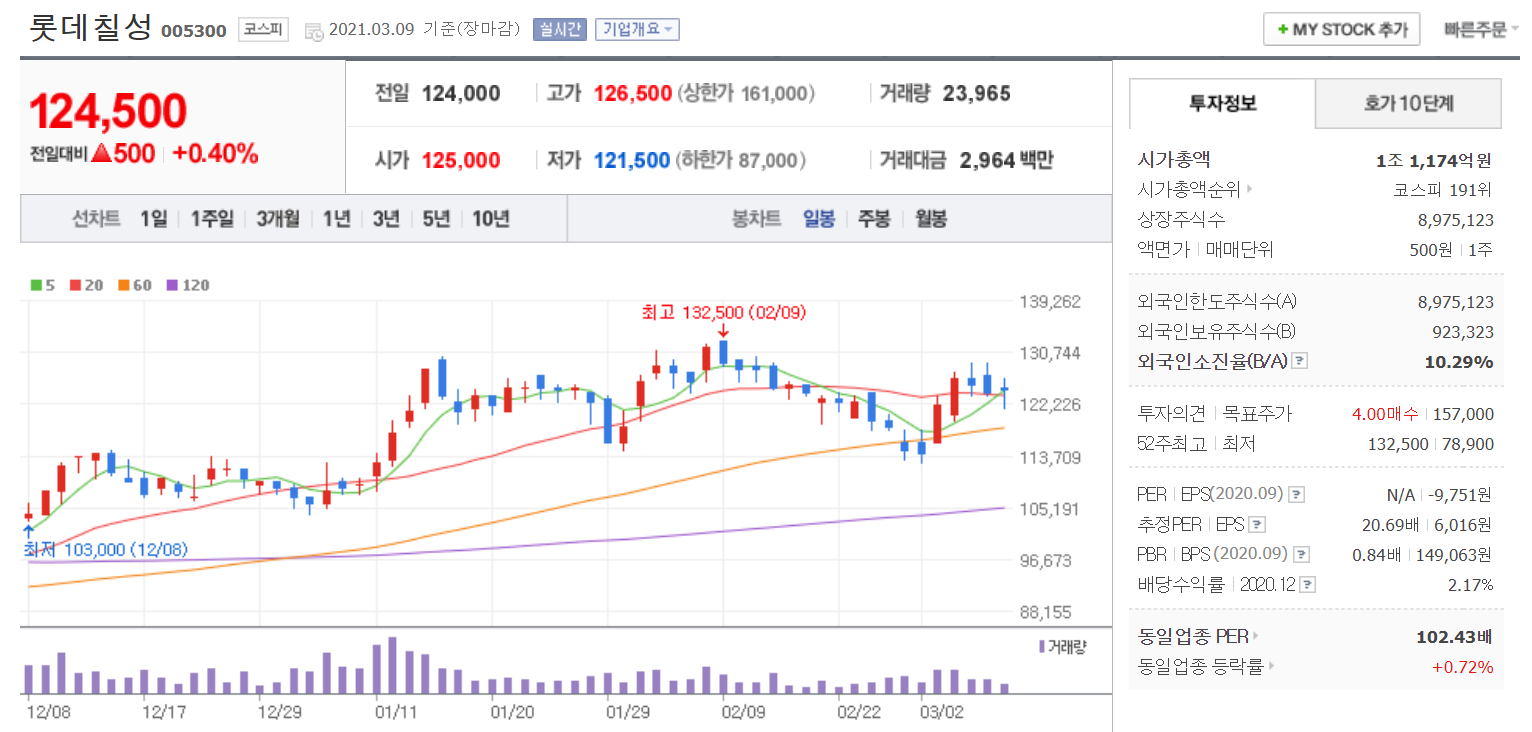Click the green 5-day moving average swatch
1532x732 pixels.
point(36,285)
